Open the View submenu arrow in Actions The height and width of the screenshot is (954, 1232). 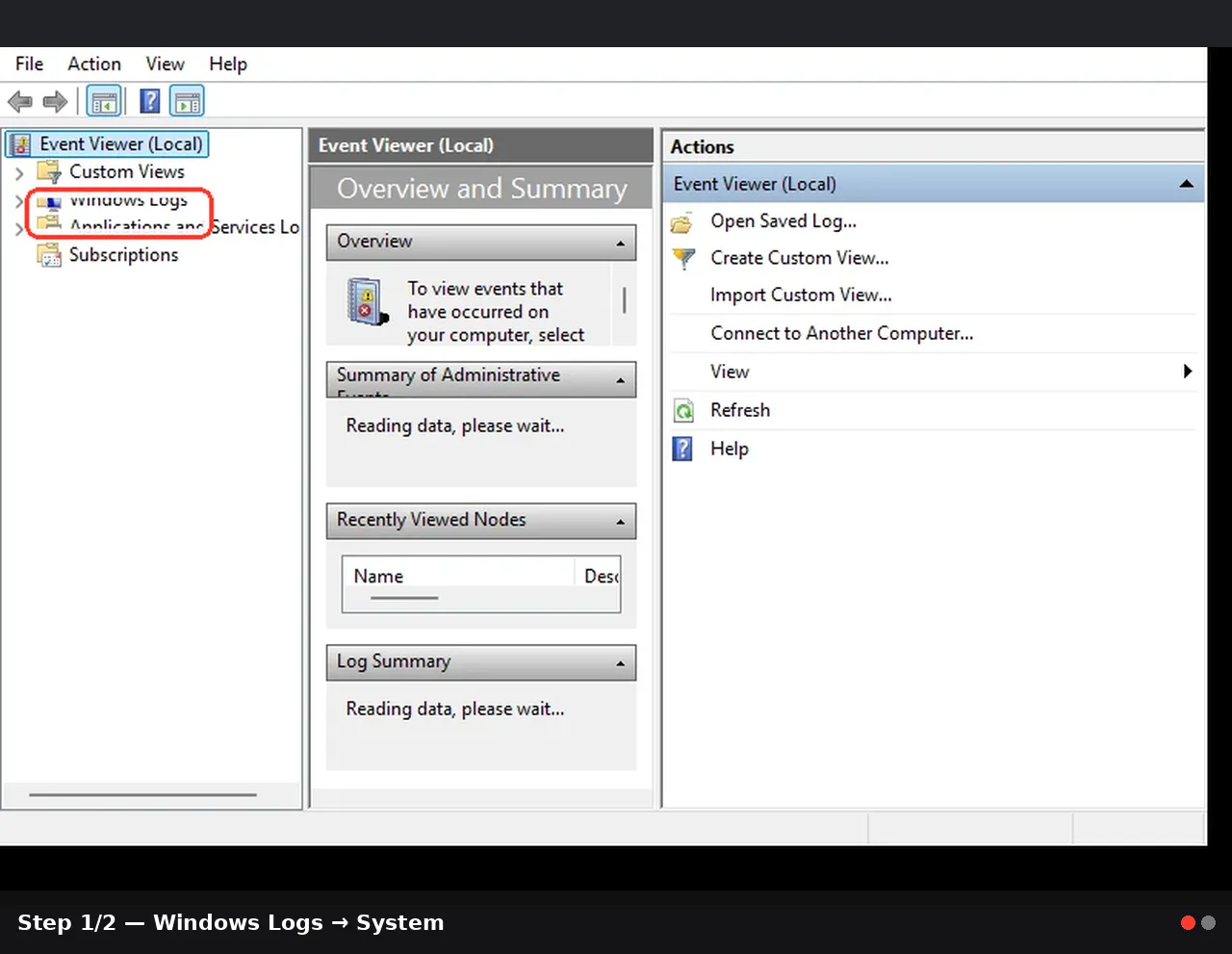(x=1188, y=372)
